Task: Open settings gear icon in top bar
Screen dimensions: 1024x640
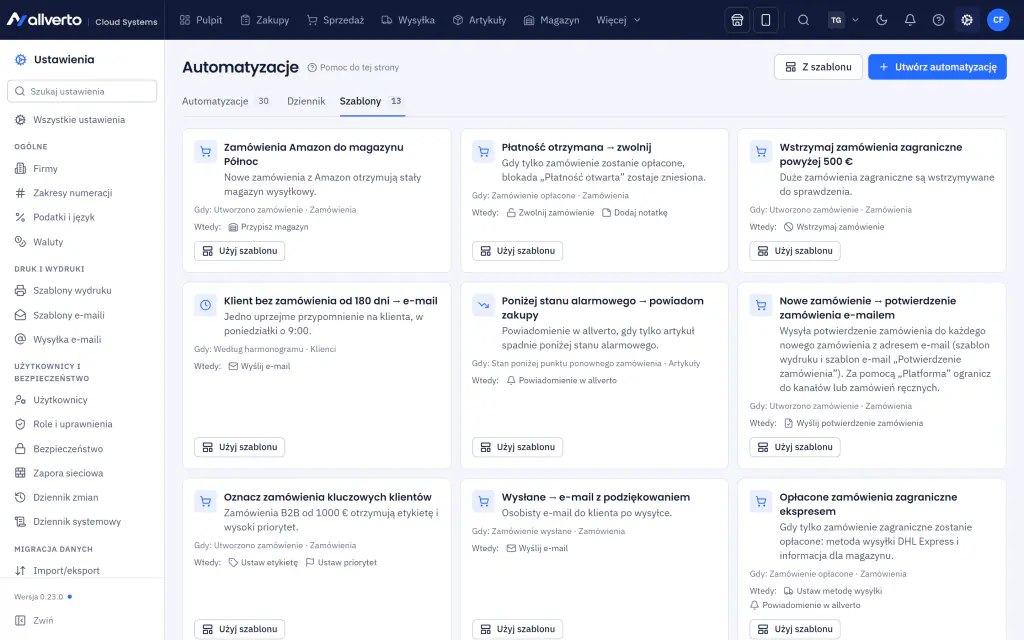Action: (967, 20)
